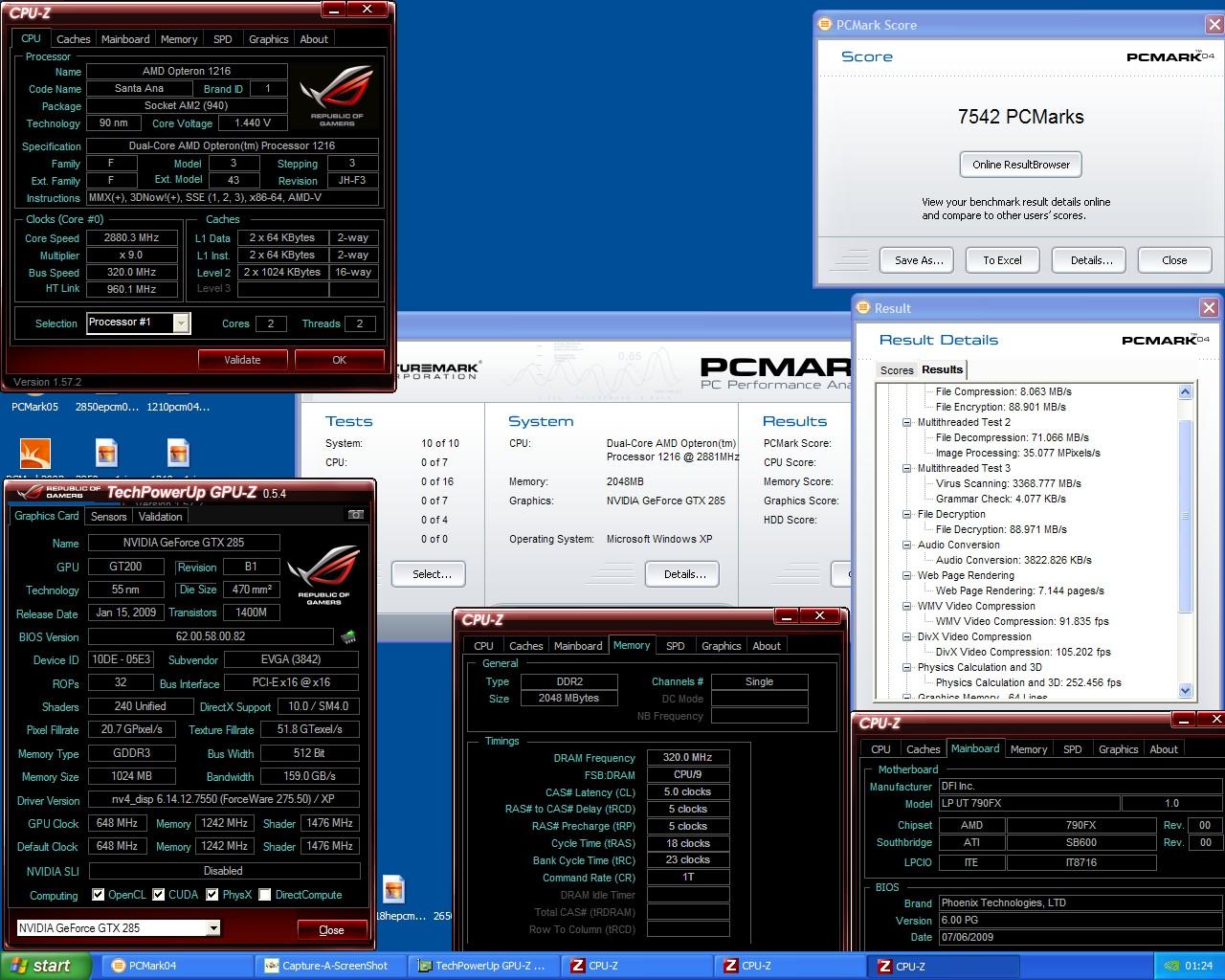Click the NVIDIA tray icon

click(x=1170, y=966)
